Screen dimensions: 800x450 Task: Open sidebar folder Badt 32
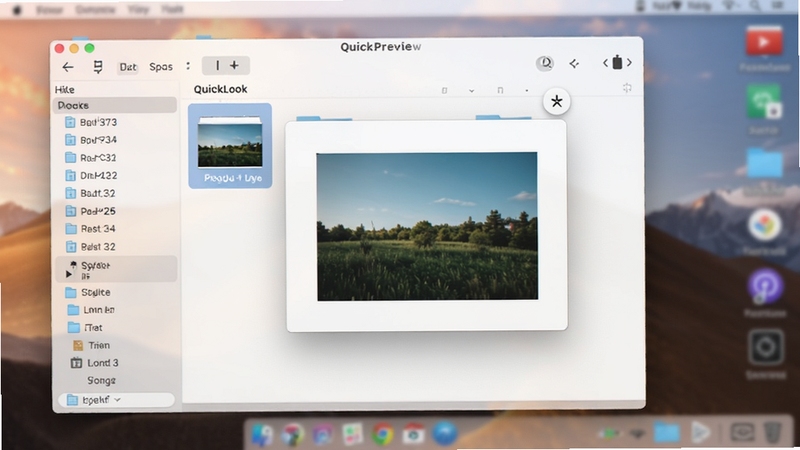[x=91, y=193]
